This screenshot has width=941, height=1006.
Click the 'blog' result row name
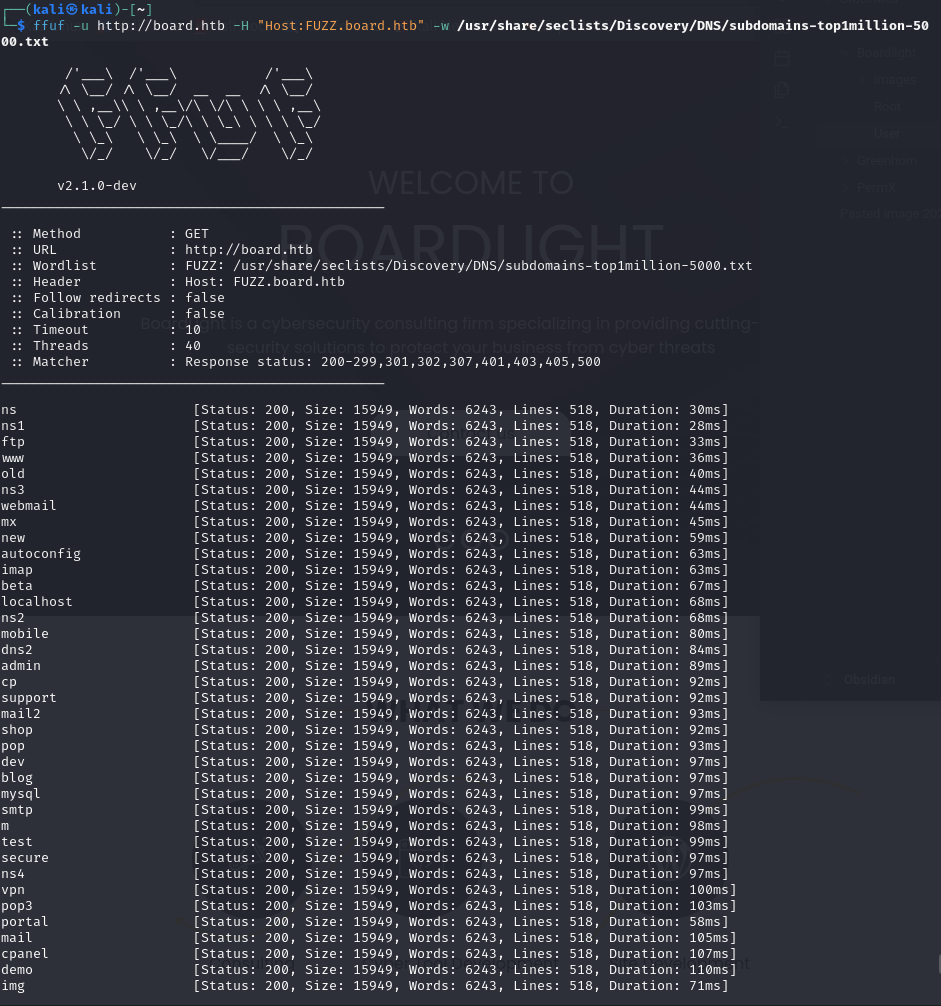(17, 778)
